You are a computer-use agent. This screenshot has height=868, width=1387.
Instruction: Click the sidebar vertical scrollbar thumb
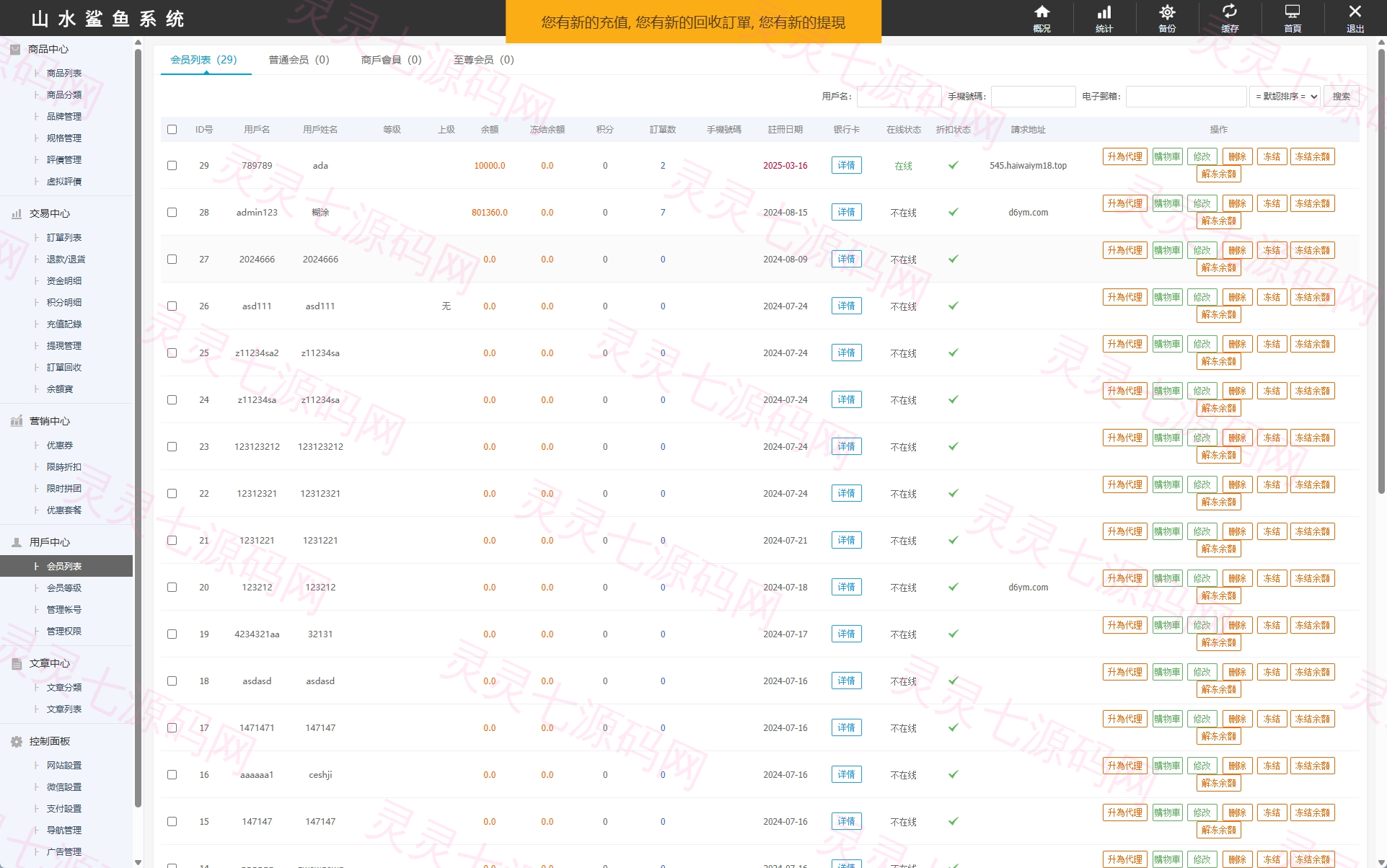pos(138,429)
